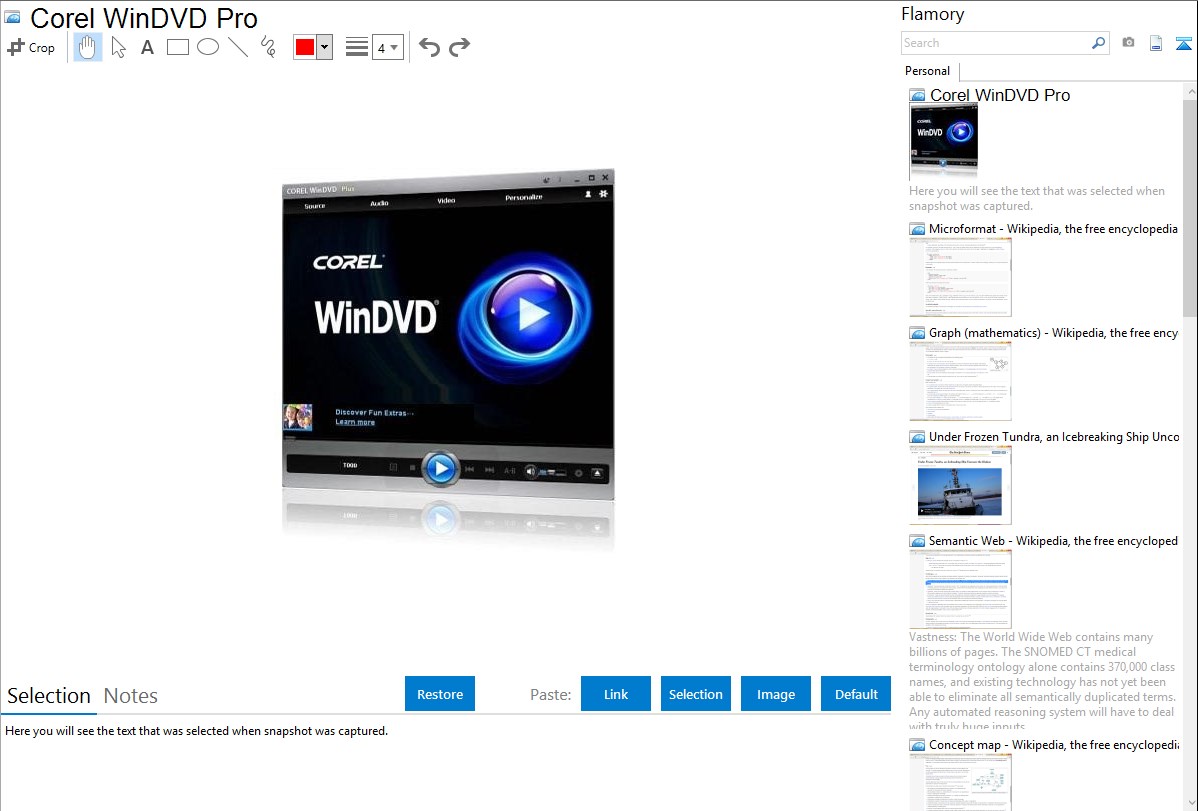Click the Image paste button
This screenshot has height=811, width=1198.
(776, 694)
